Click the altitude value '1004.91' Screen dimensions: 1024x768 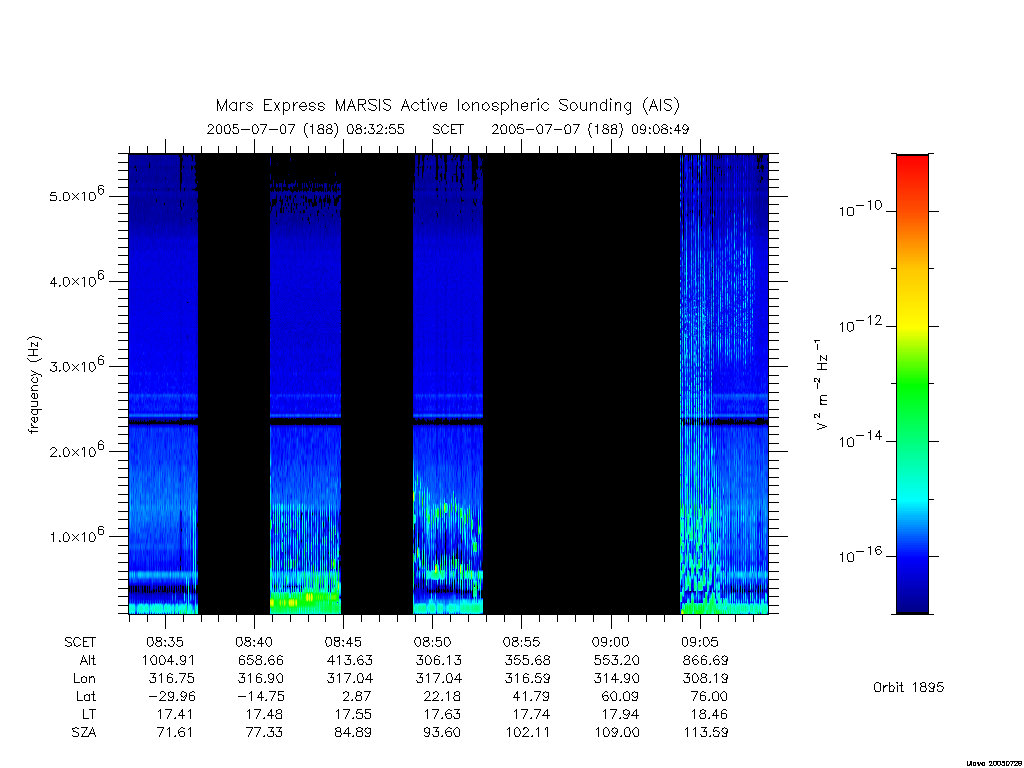point(168,660)
